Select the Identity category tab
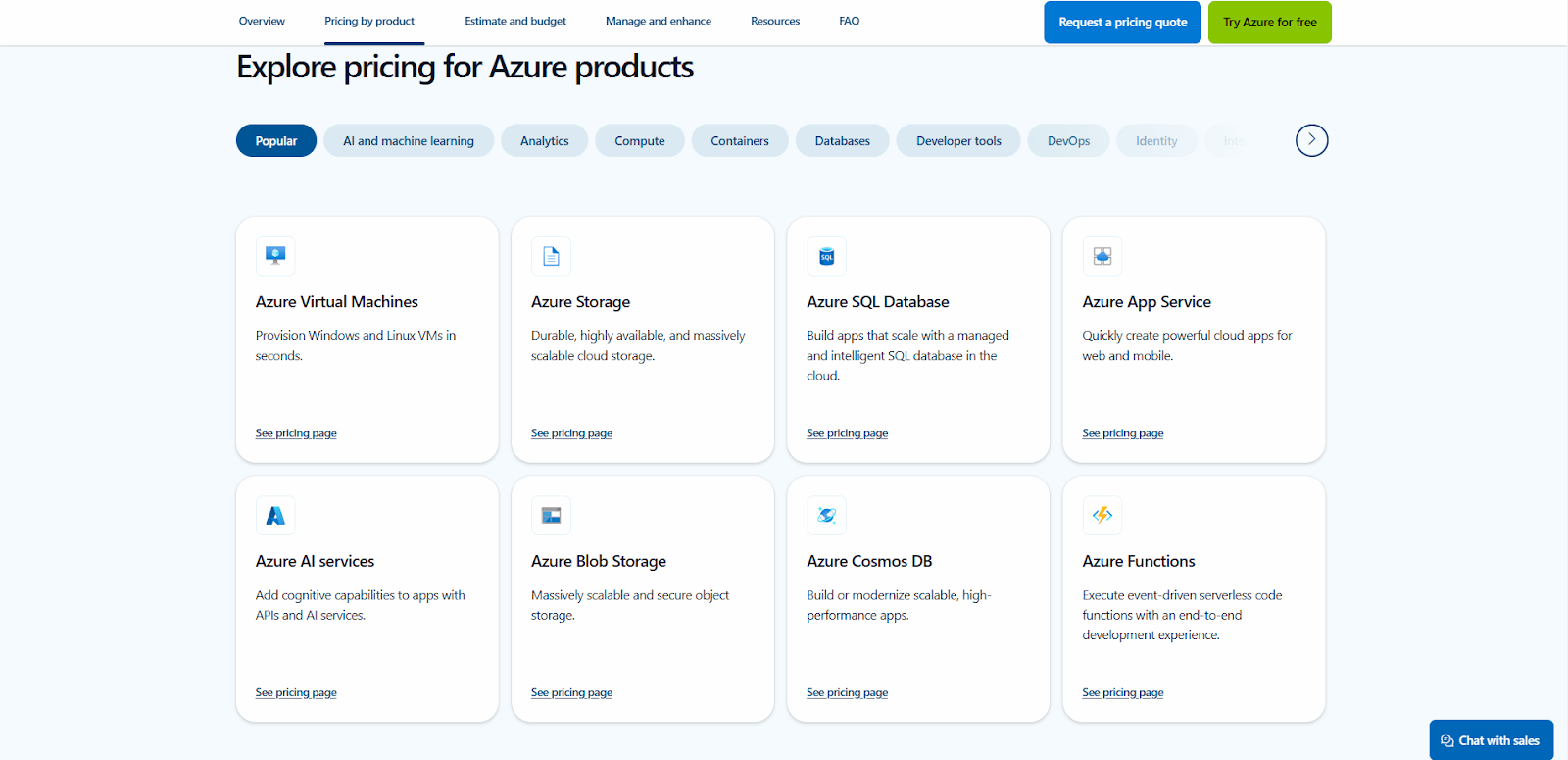Image resolution: width=1568 pixels, height=760 pixels. point(1156,140)
